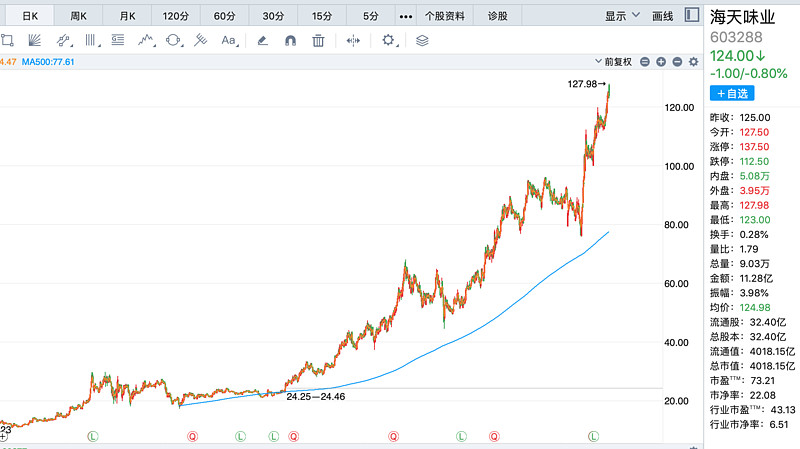This screenshot has width=800, height=449.
Task: Choose the Aa text annotation tool
Action: [x=229, y=40]
